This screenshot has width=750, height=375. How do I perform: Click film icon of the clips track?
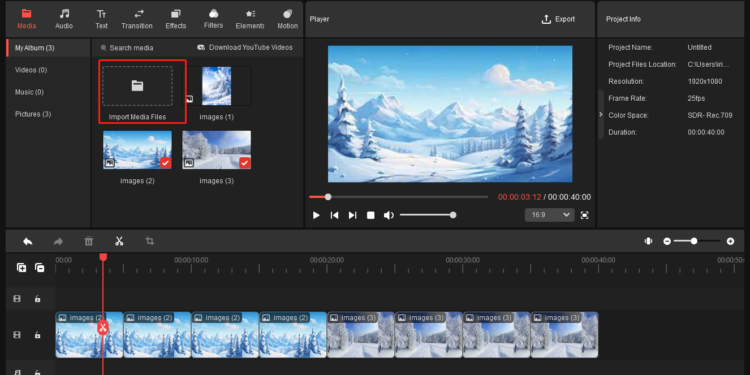click(x=17, y=335)
